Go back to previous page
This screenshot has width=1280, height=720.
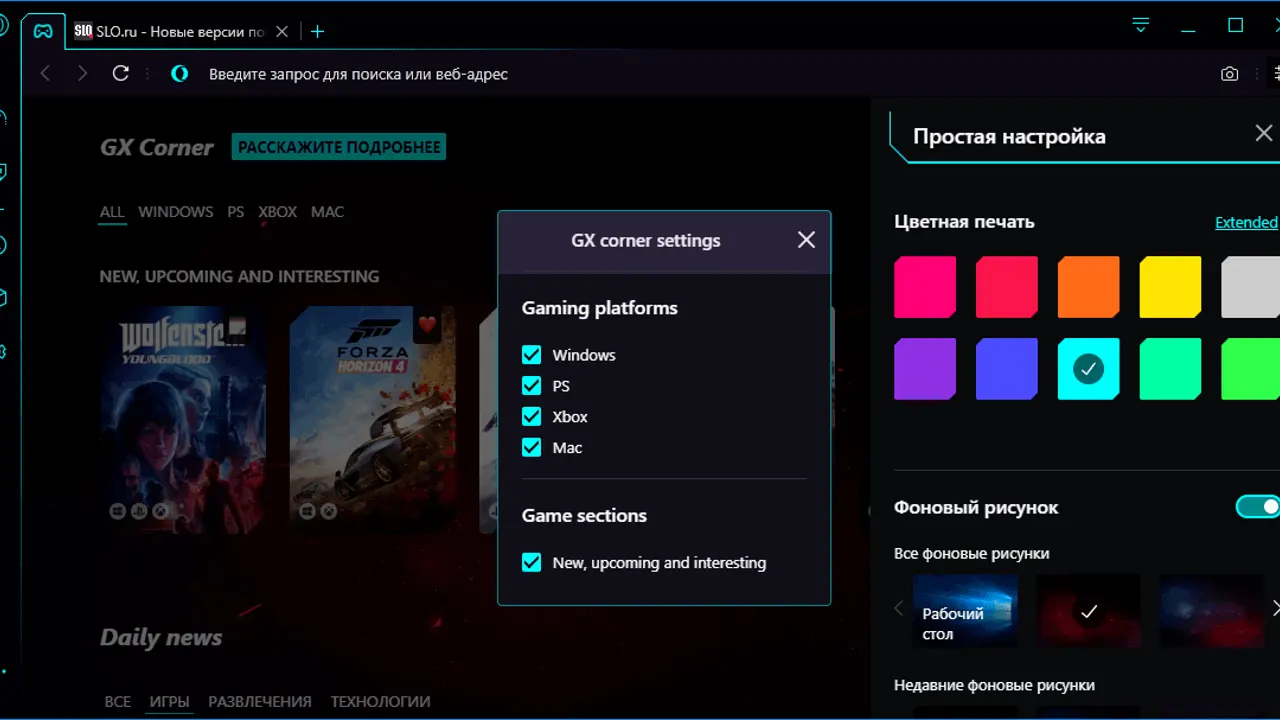pos(45,73)
